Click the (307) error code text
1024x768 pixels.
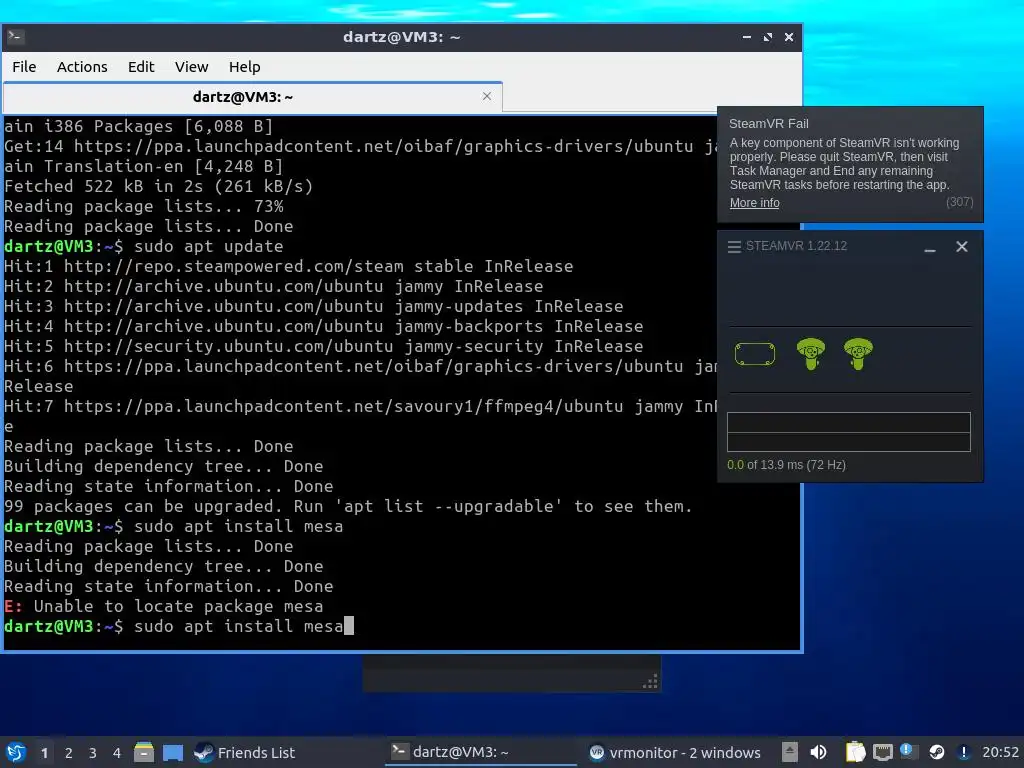coord(959,202)
